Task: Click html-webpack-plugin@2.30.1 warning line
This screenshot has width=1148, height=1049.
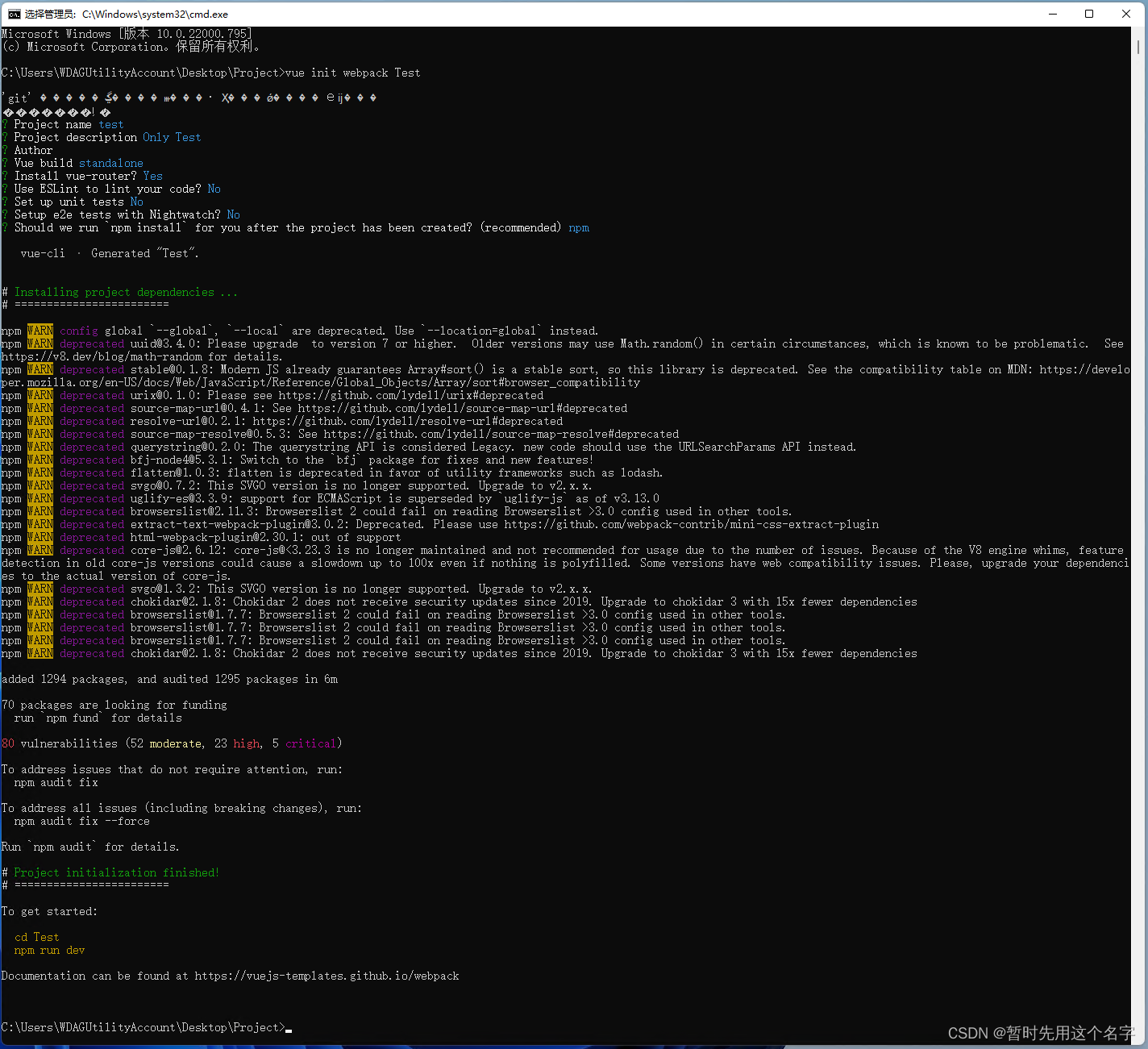Action: click(201, 537)
